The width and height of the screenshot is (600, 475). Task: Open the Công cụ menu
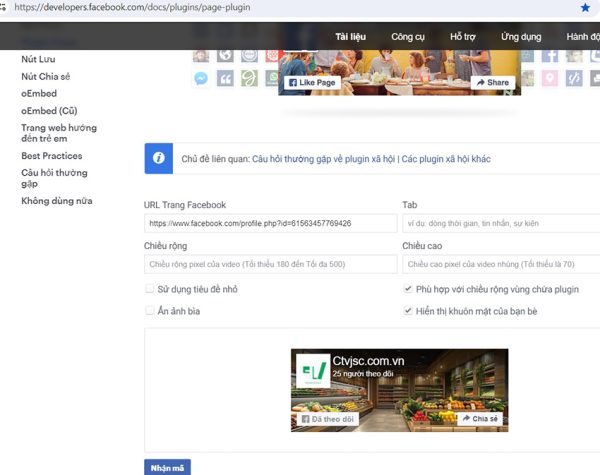click(x=408, y=37)
